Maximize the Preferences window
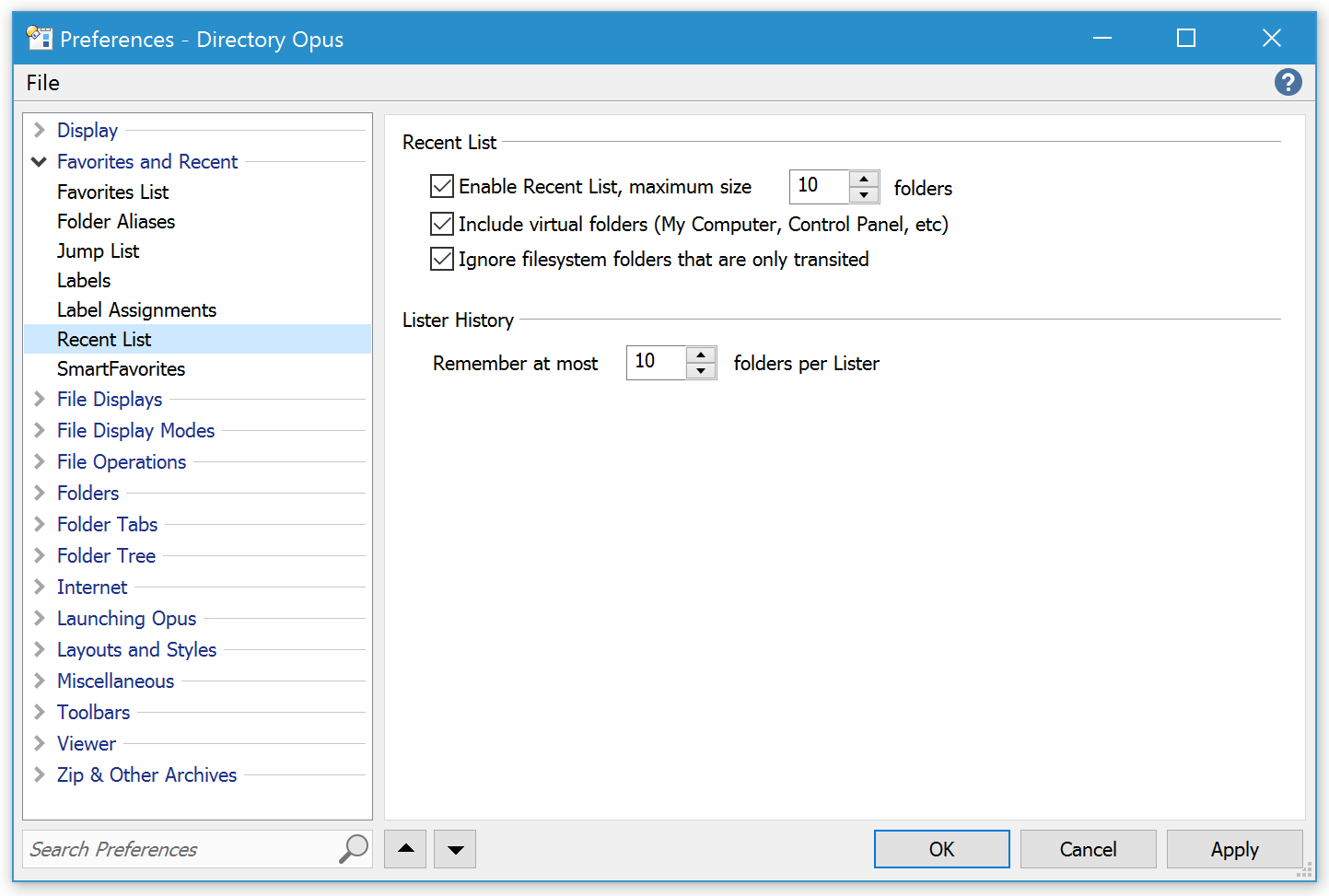Screen dimensions: 1329x896 (1186, 38)
